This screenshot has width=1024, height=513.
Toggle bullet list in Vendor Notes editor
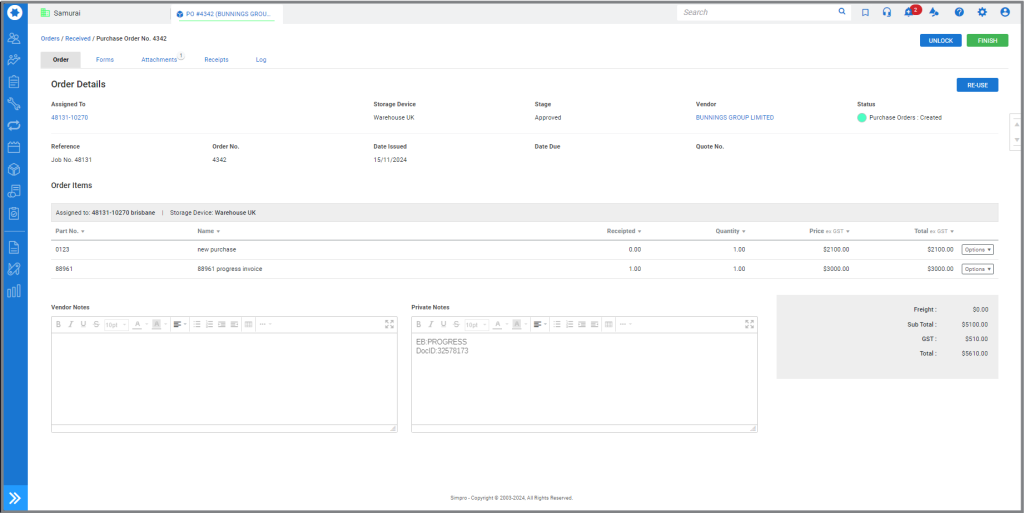(197, 324)
